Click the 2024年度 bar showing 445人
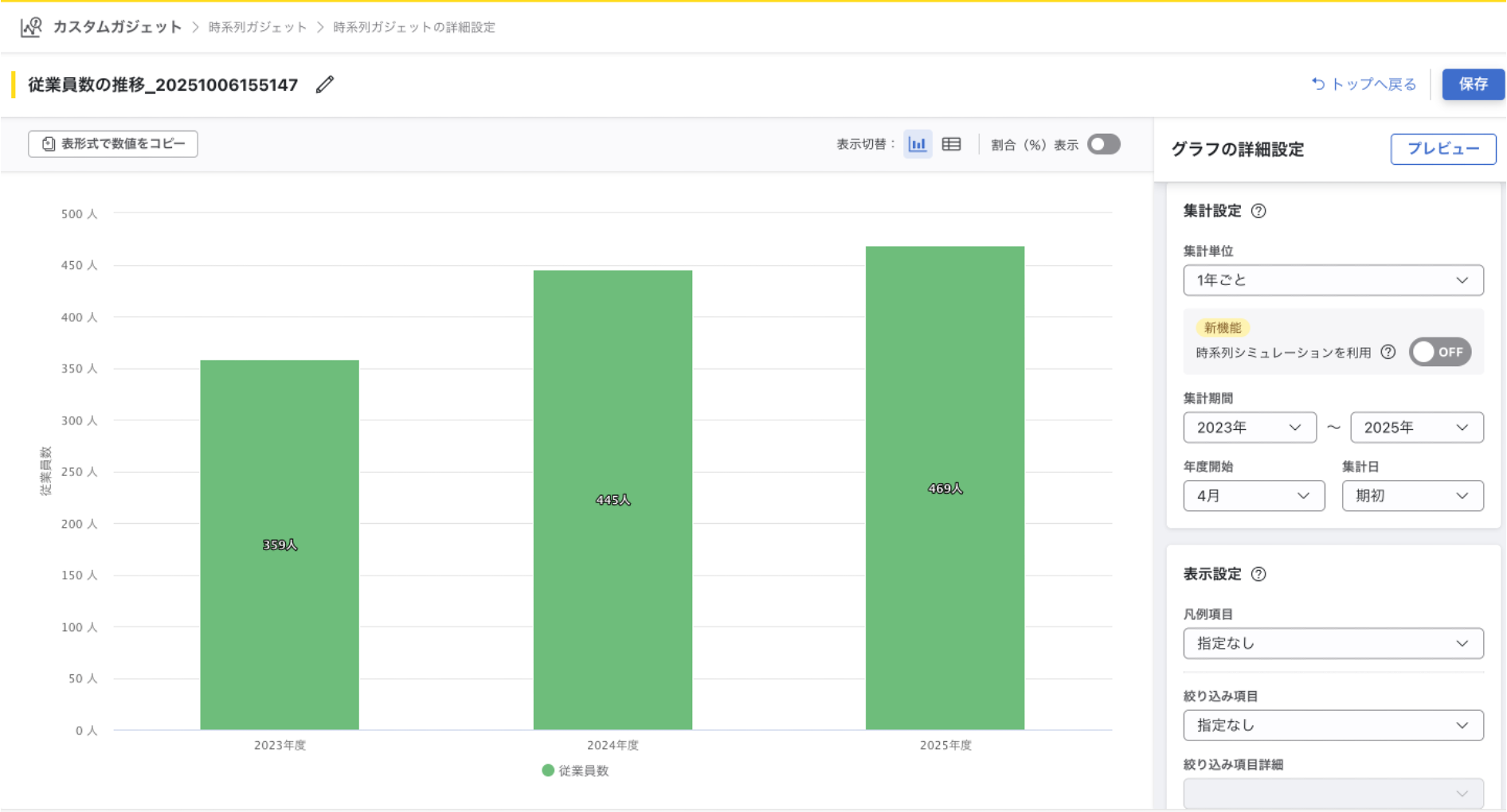The width and height of the screenshot is (1507, 812). point(613,499)
